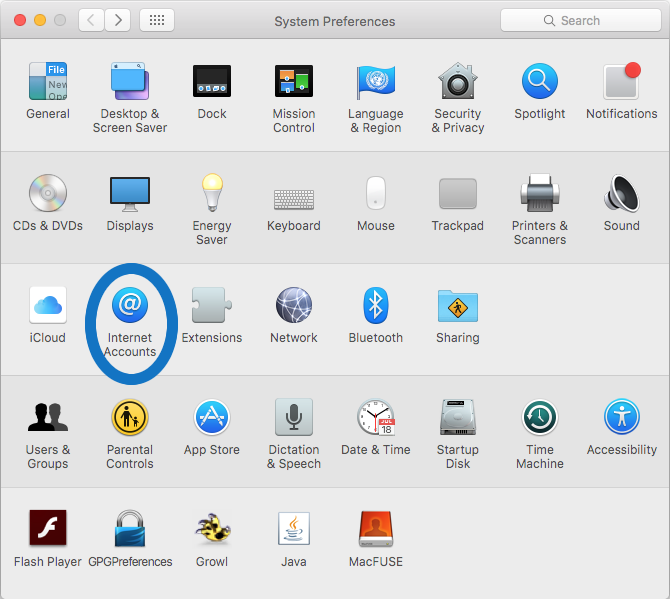Open Bluetooth preferences

[376, 305]
